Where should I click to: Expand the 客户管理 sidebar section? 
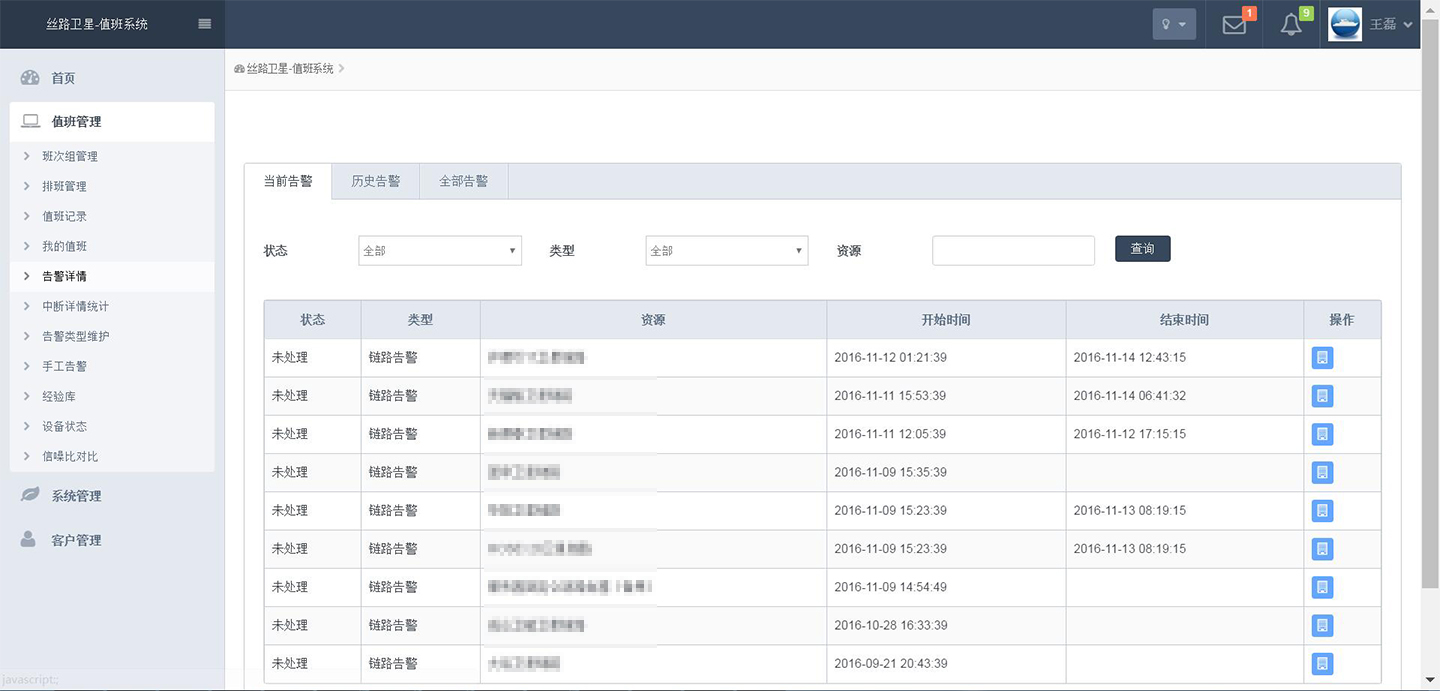[x=76, y=540]
